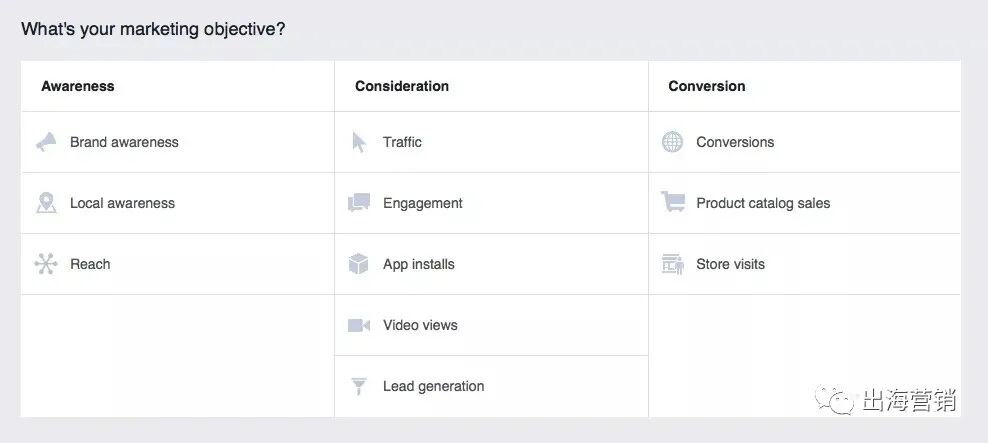
Task: Click the Conversions globe icon
Action: pos(672,142)
